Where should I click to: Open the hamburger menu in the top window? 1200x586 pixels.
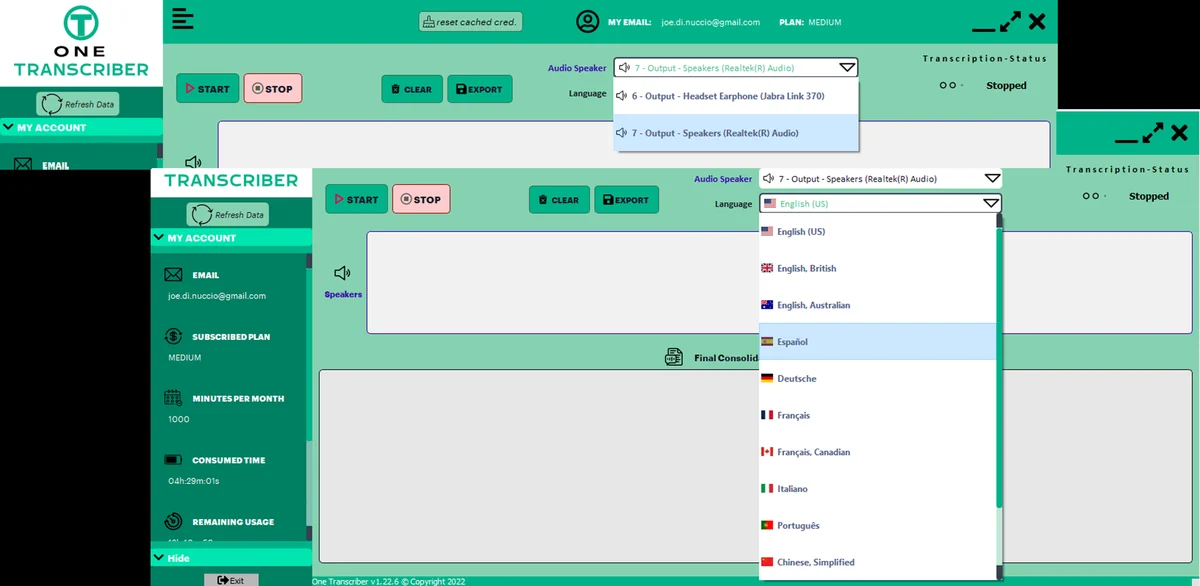point(183,20)
